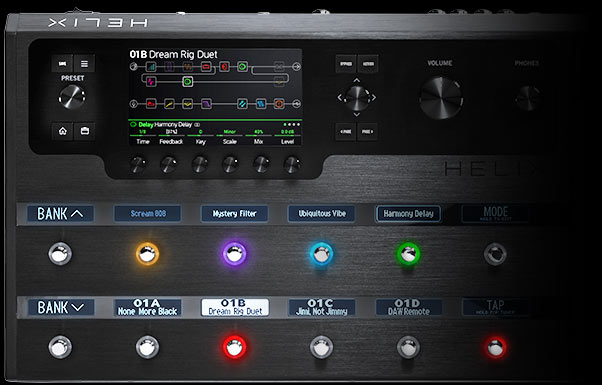Select the red amp block on path 2

click(x=151, y=104)
